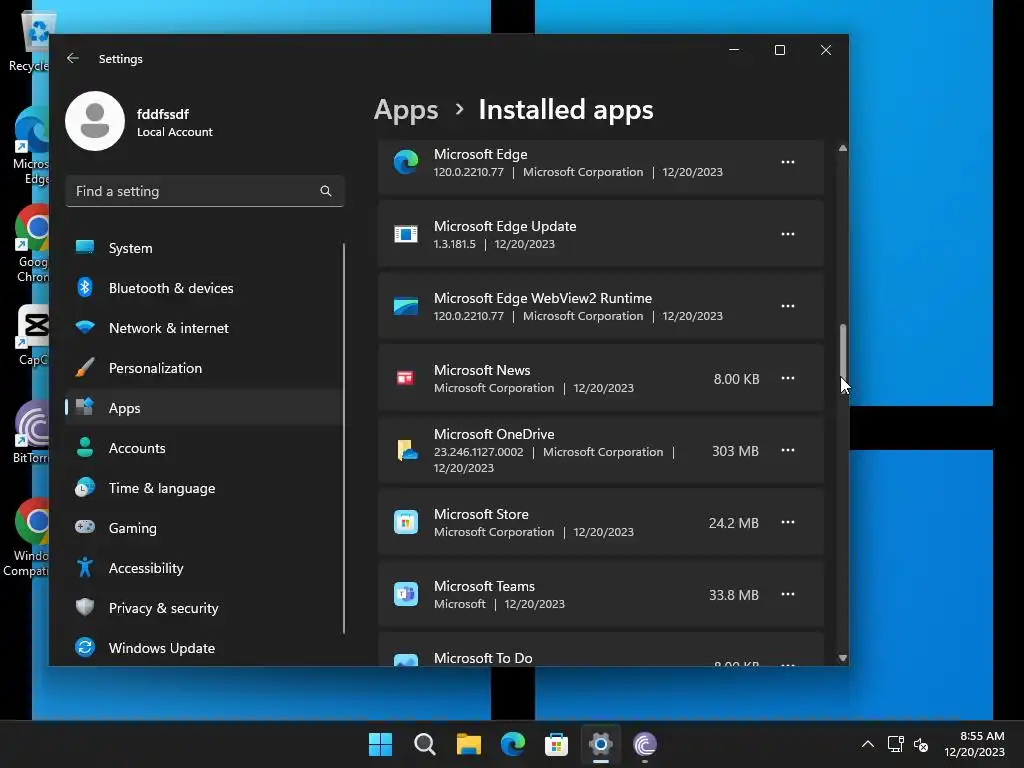The height and width of the screenshot is (768, 1024).
Task: Click the Microsoft OneDrive app name
Action: 494,434
